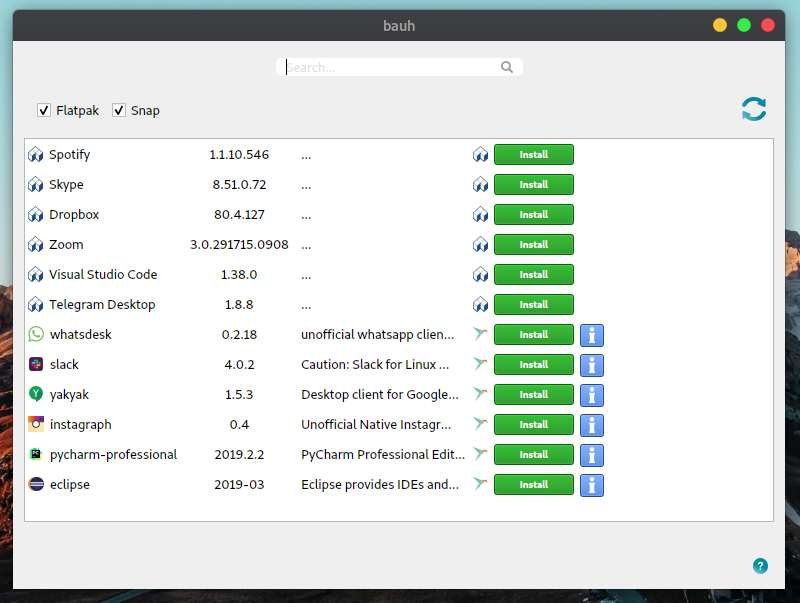Click the Skype app icon
800x603 pixels.
tap(36, 185)
